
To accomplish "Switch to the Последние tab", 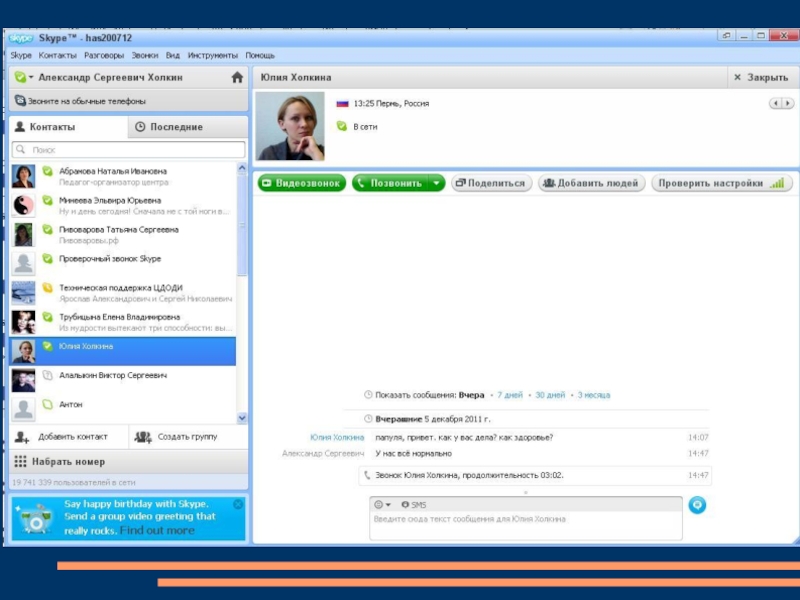I will coord(188,127).
